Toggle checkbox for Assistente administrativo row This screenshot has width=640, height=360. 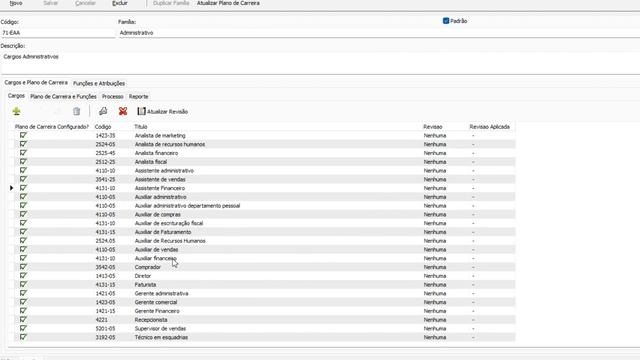pyautogui.click(x=23, y=170)
